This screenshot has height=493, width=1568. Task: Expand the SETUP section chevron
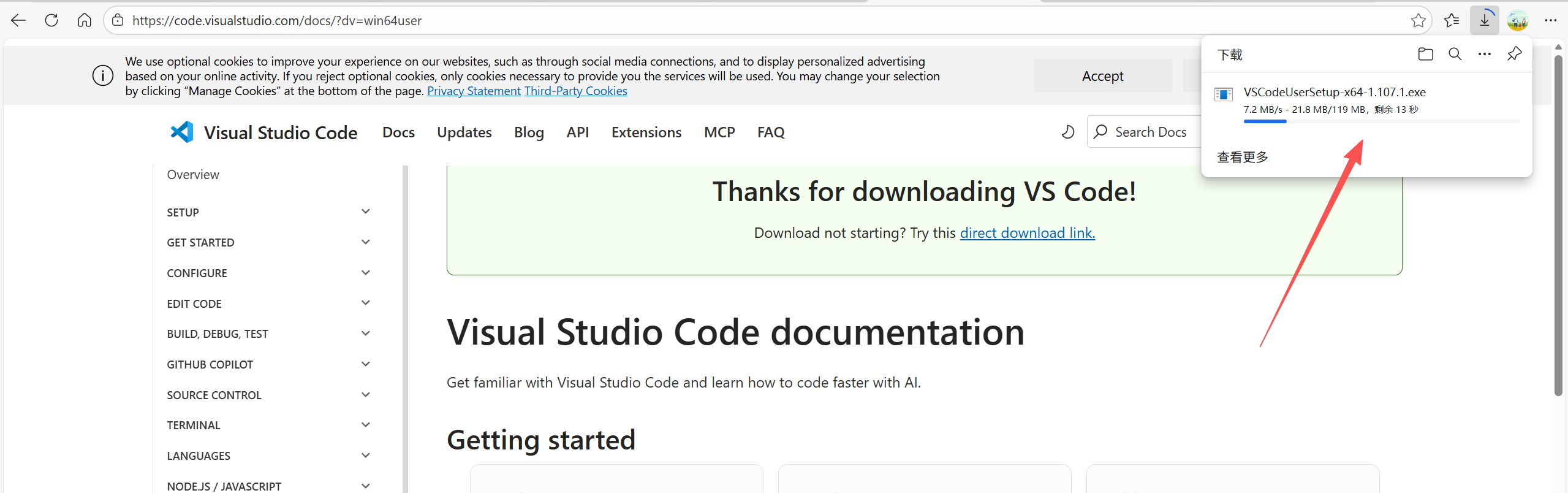[x=366, y=212]
